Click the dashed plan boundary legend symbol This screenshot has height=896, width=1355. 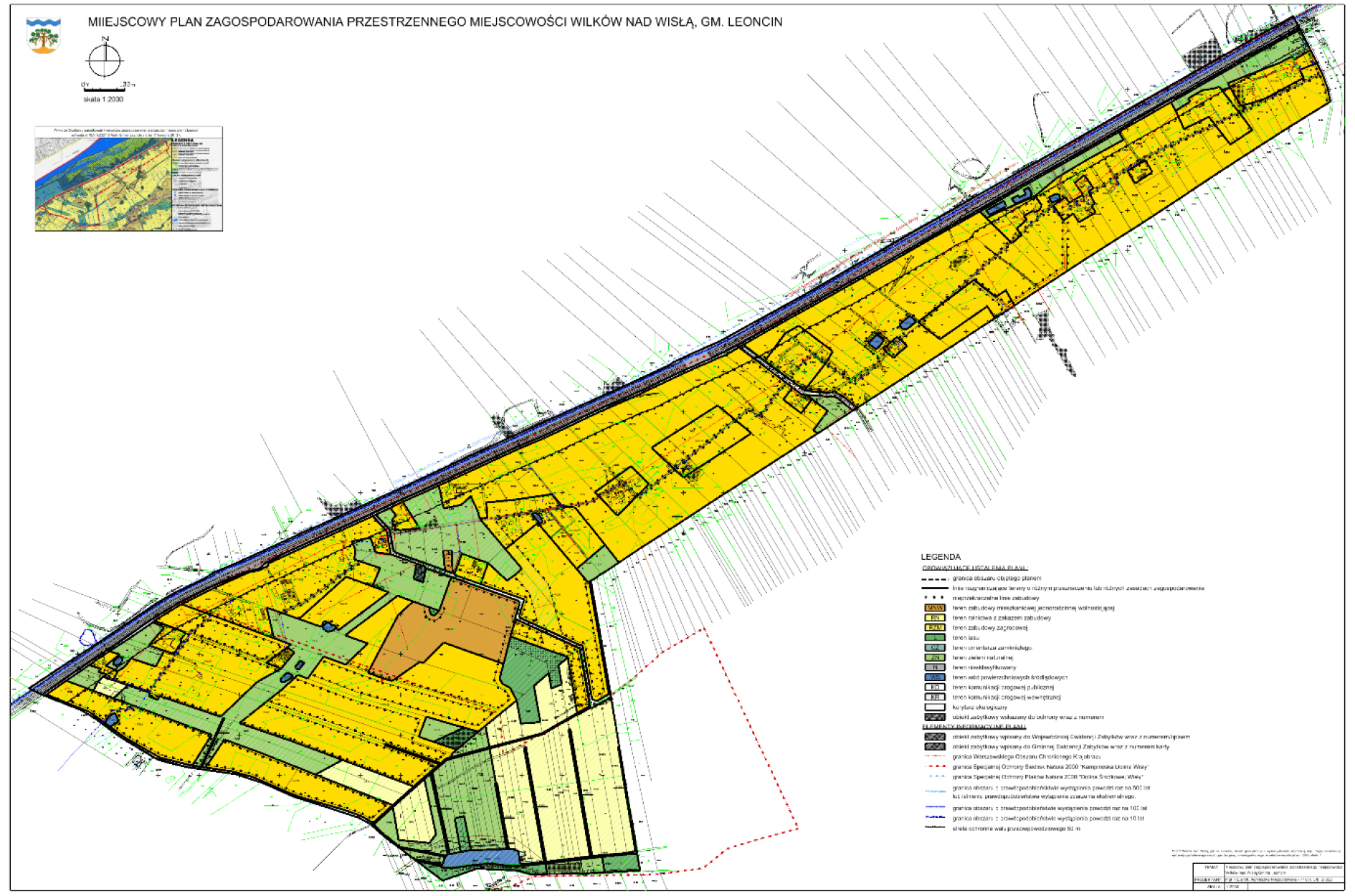click(934, 578)
